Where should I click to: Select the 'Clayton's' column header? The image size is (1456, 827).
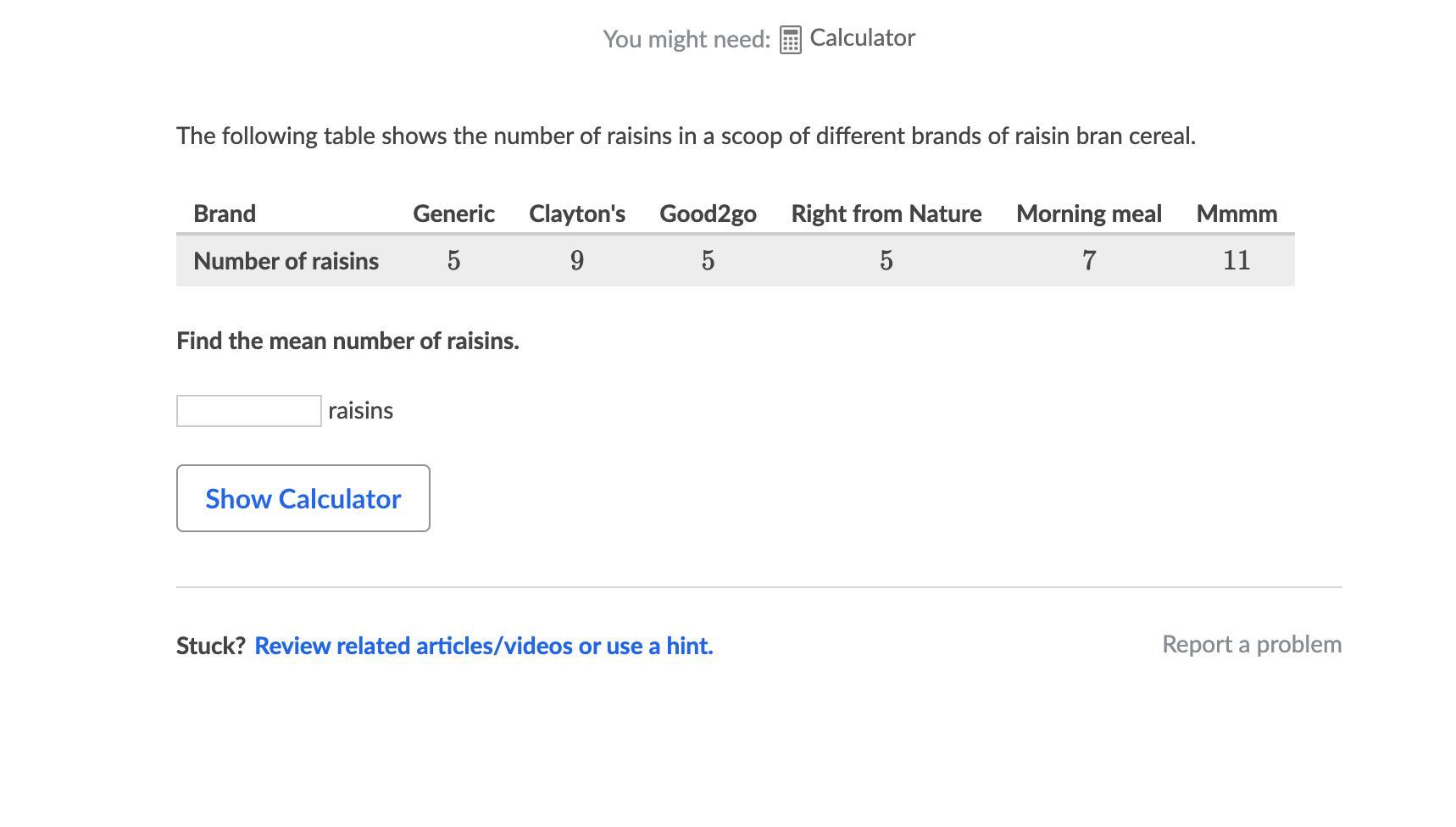coord(576,214)
